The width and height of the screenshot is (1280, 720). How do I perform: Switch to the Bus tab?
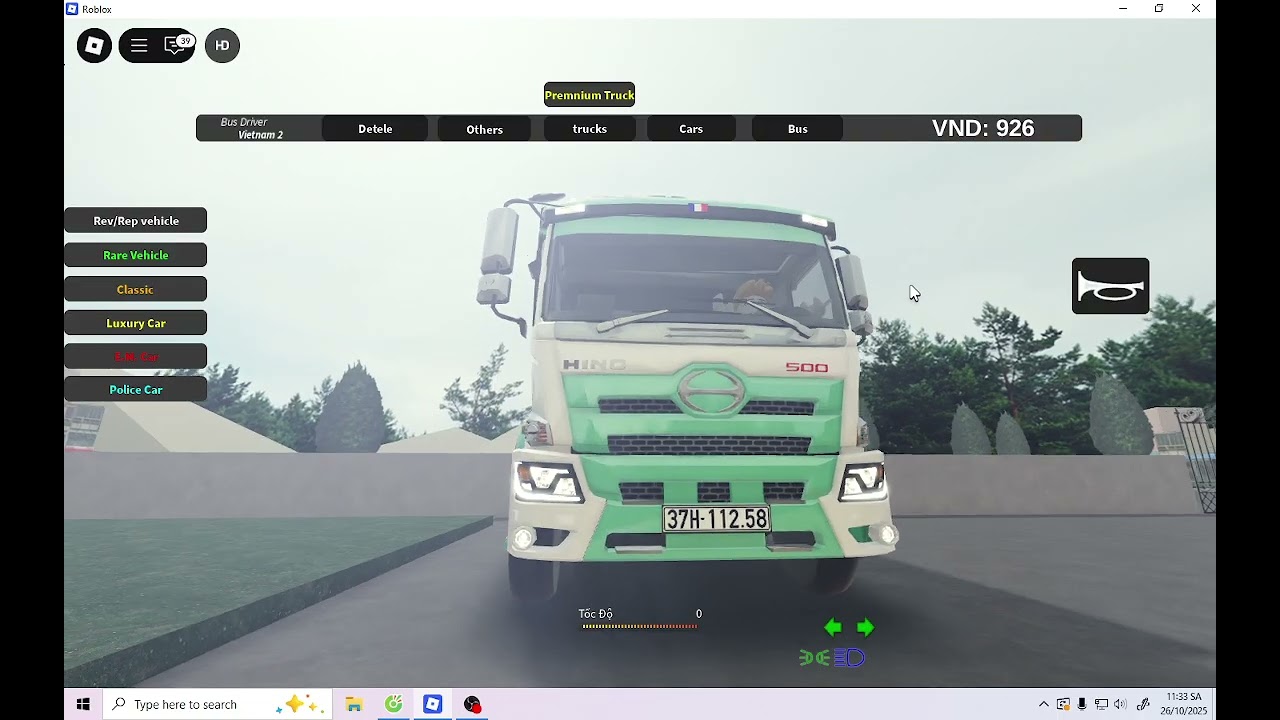point(797,129)
